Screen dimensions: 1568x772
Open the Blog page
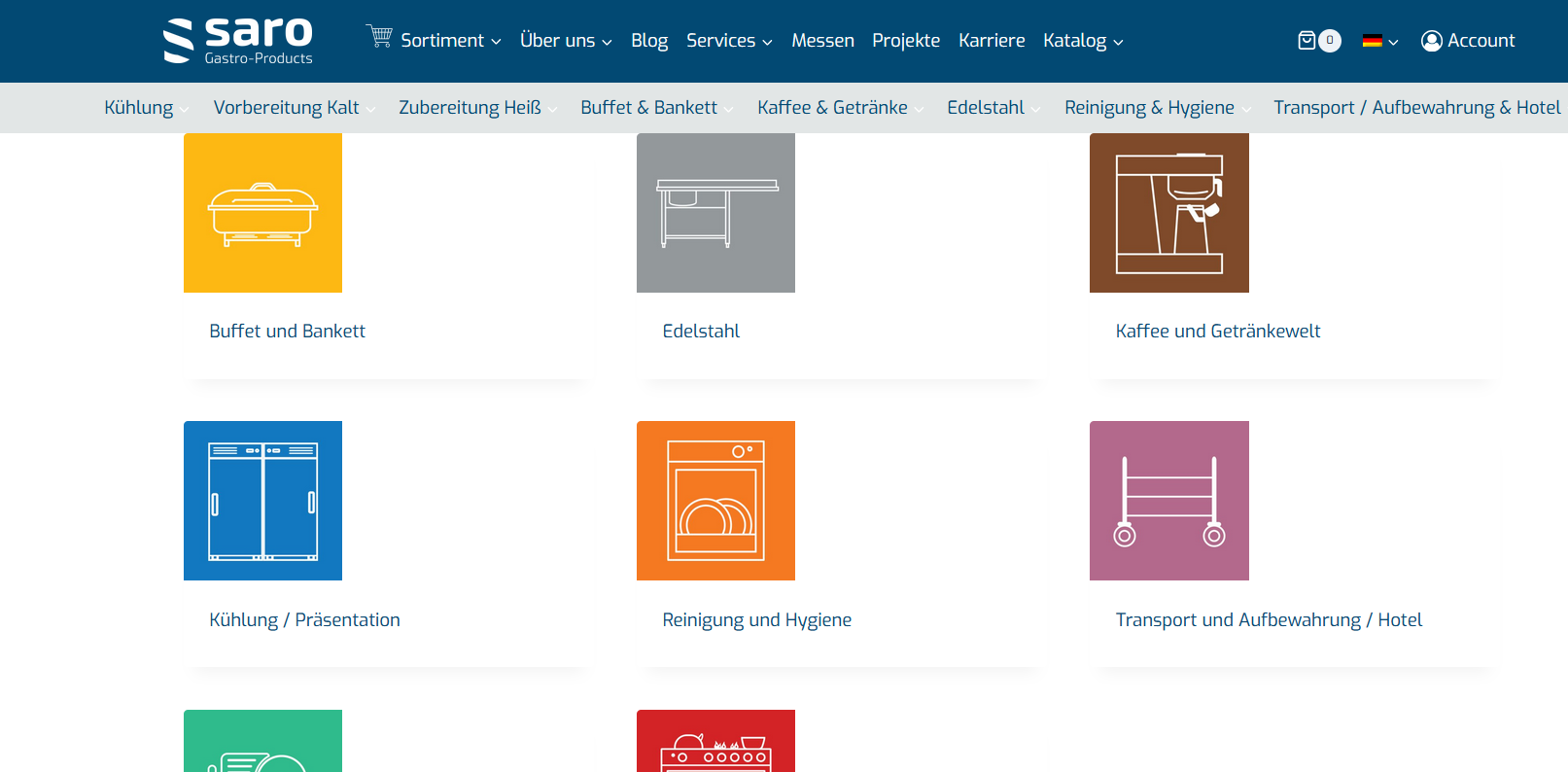click(649, 41)
